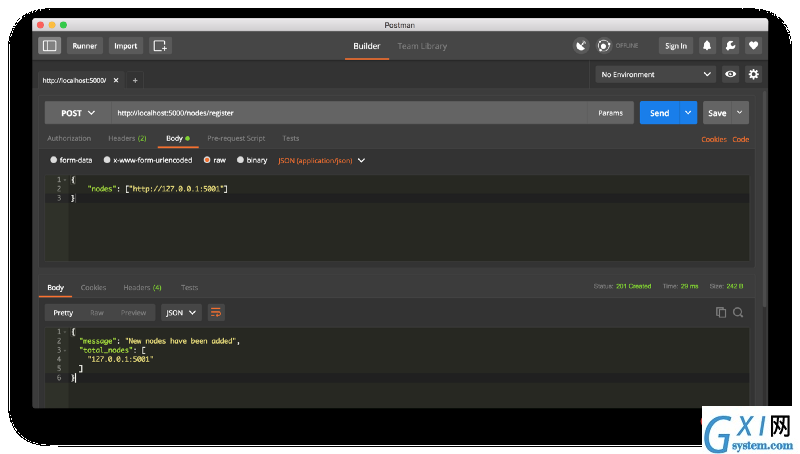
Task: Switch response view to Pretty
Action: pyautogui.click(x=63, y=312)
